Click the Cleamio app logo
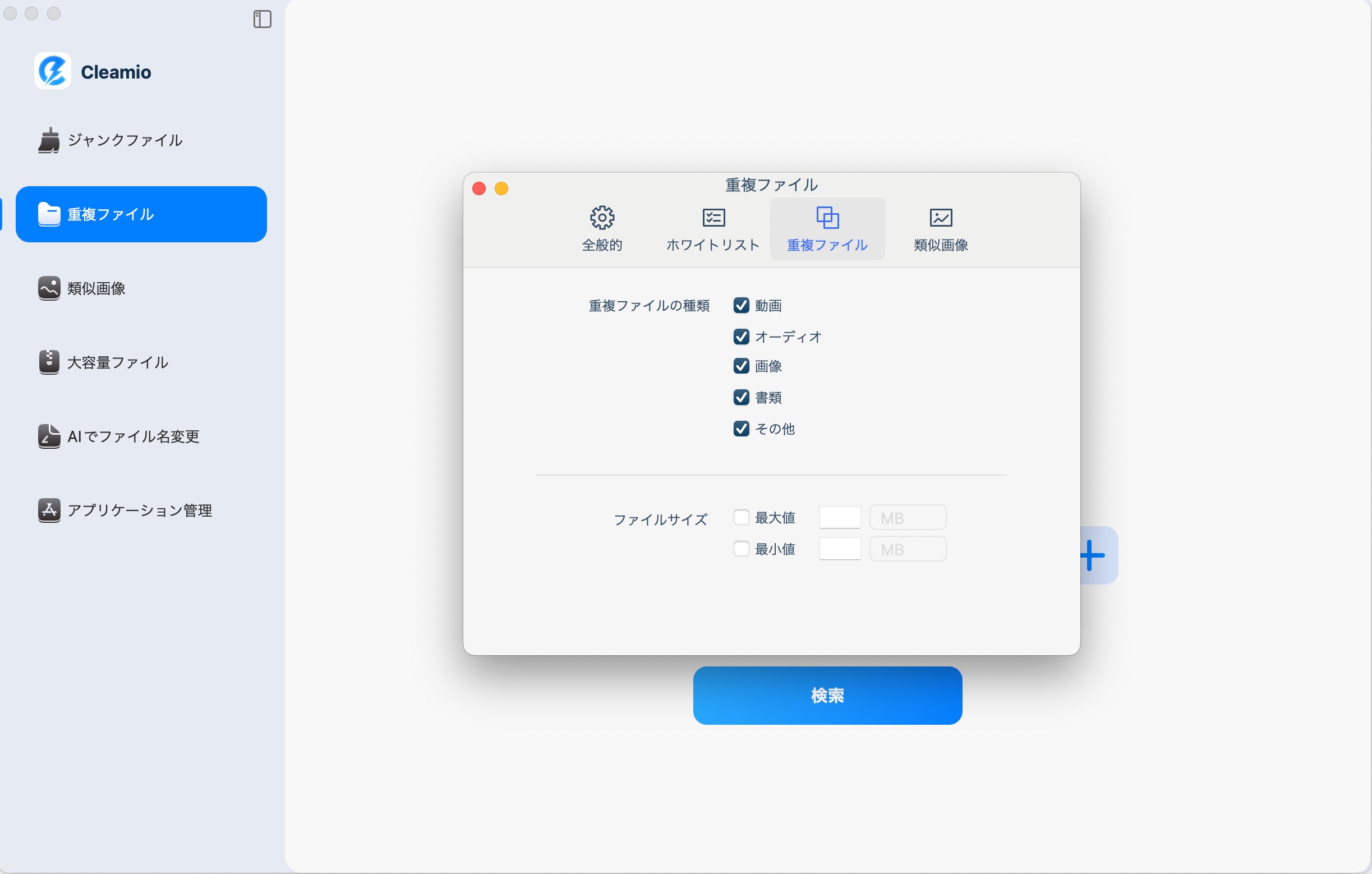1372x874 pixels. pos(52,71)
